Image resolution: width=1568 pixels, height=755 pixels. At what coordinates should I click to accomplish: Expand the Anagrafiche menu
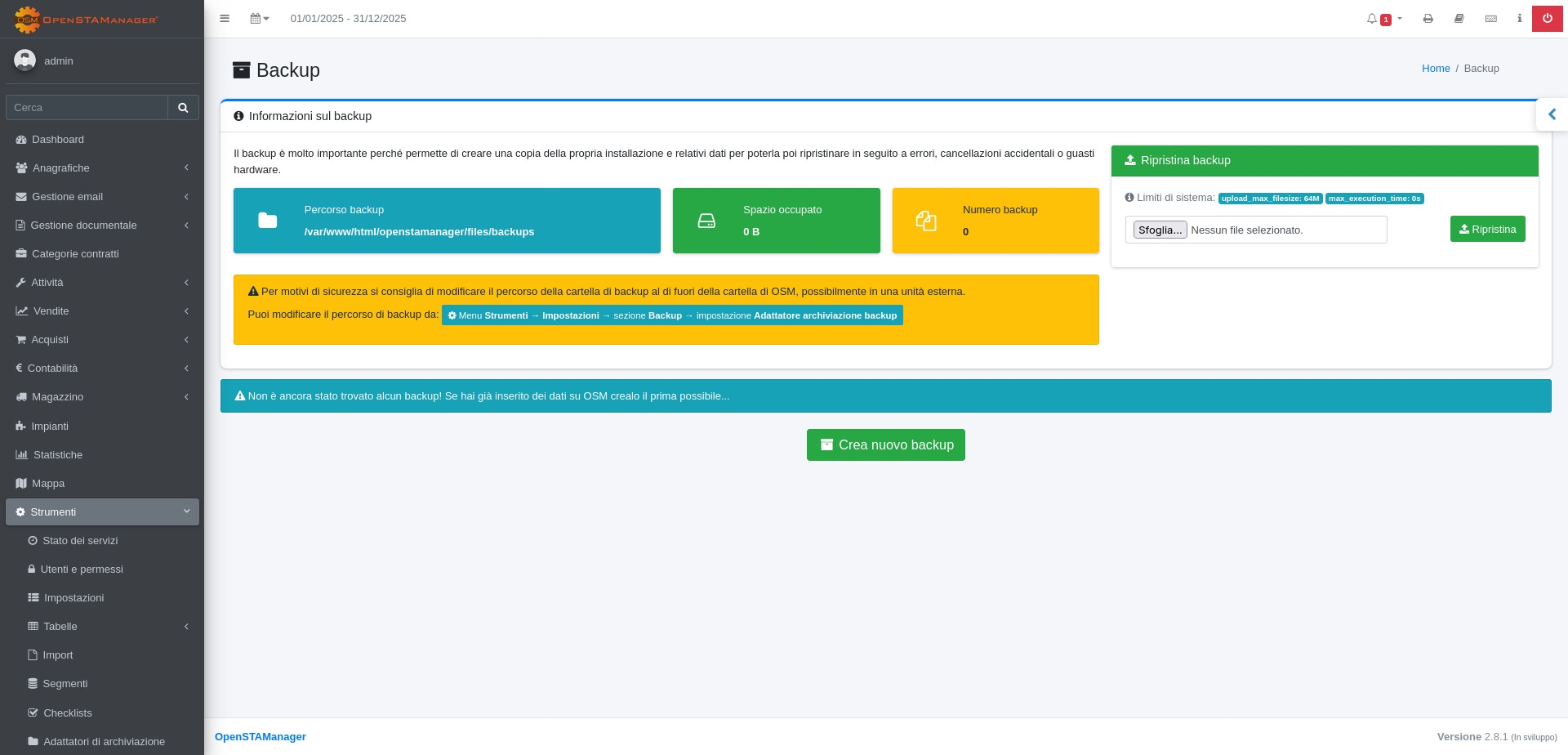102,168
